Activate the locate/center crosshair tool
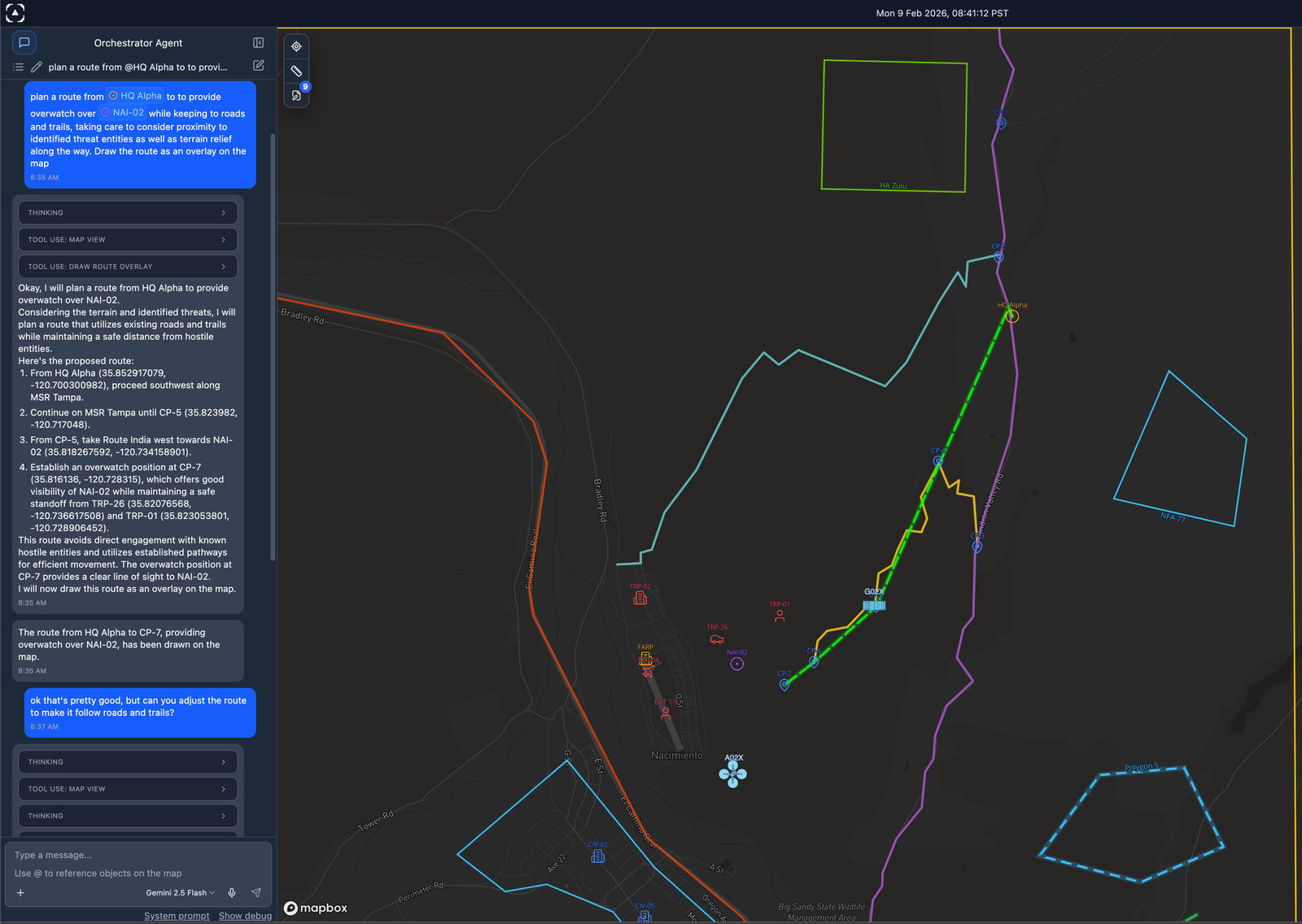This screenshot has height=924, width=1302. tap(296, 46)
